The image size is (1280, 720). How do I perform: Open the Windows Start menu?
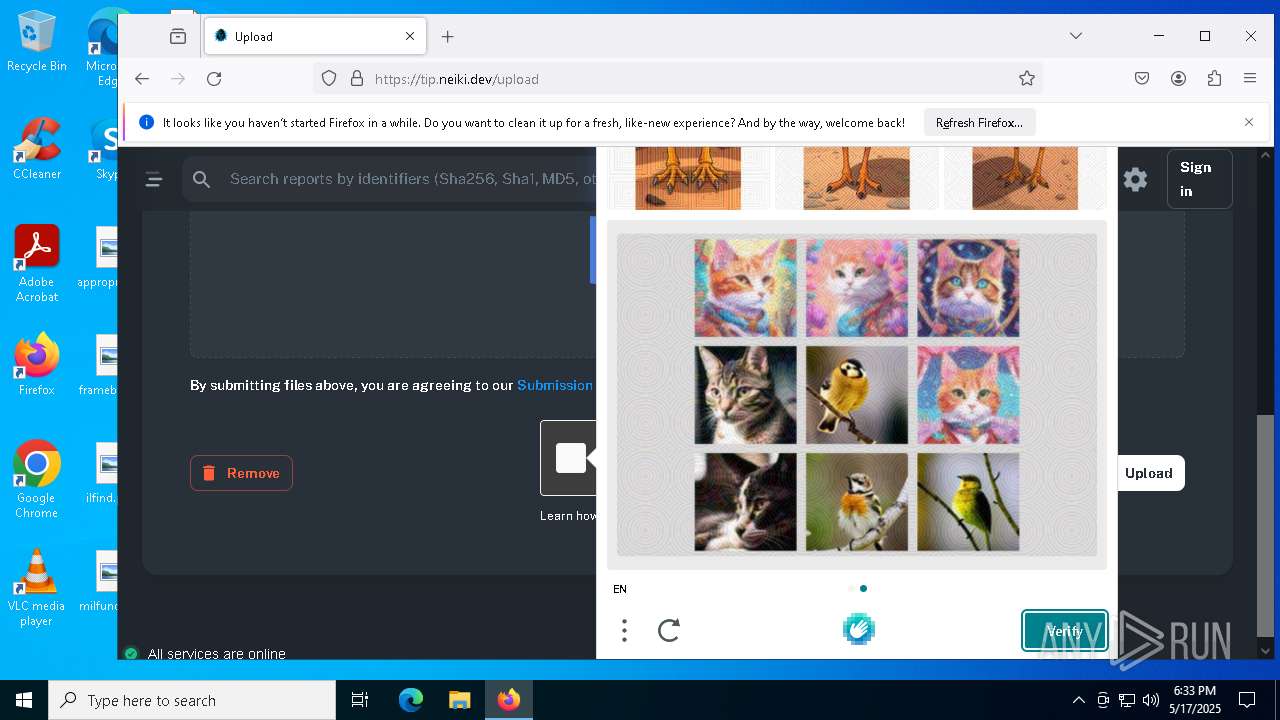(24, 700)
